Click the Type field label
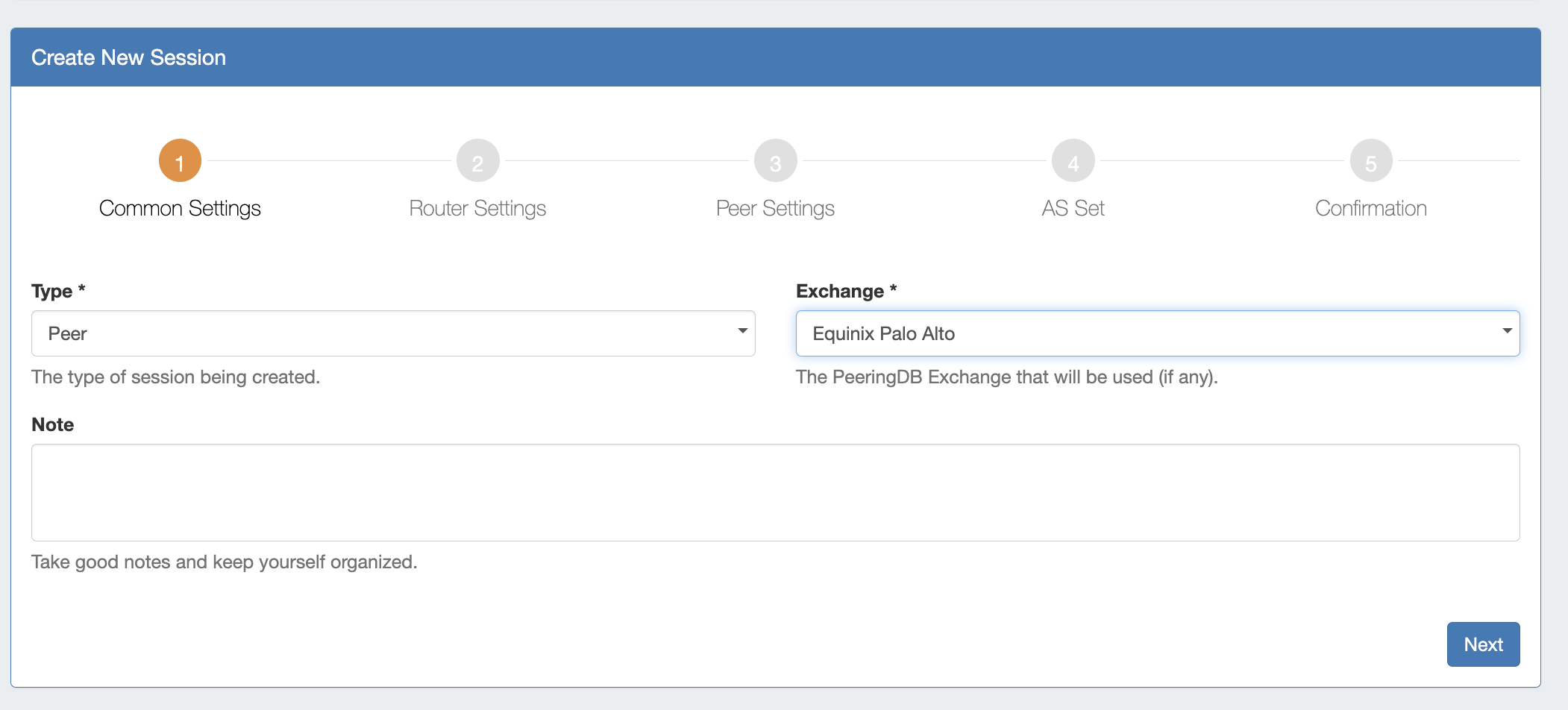Image resolution: width=1568 pixels, height=710 pixels. click(52, 291)
